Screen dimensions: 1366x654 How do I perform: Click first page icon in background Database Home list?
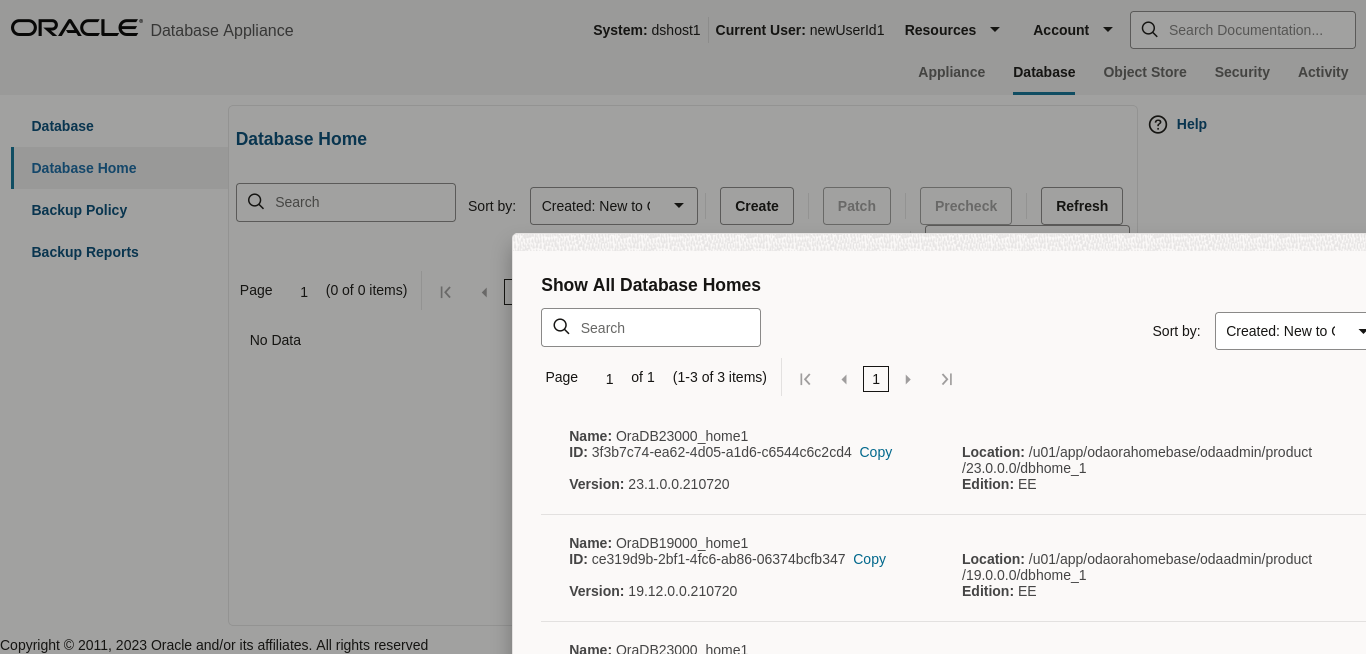[x=446, y=292]
